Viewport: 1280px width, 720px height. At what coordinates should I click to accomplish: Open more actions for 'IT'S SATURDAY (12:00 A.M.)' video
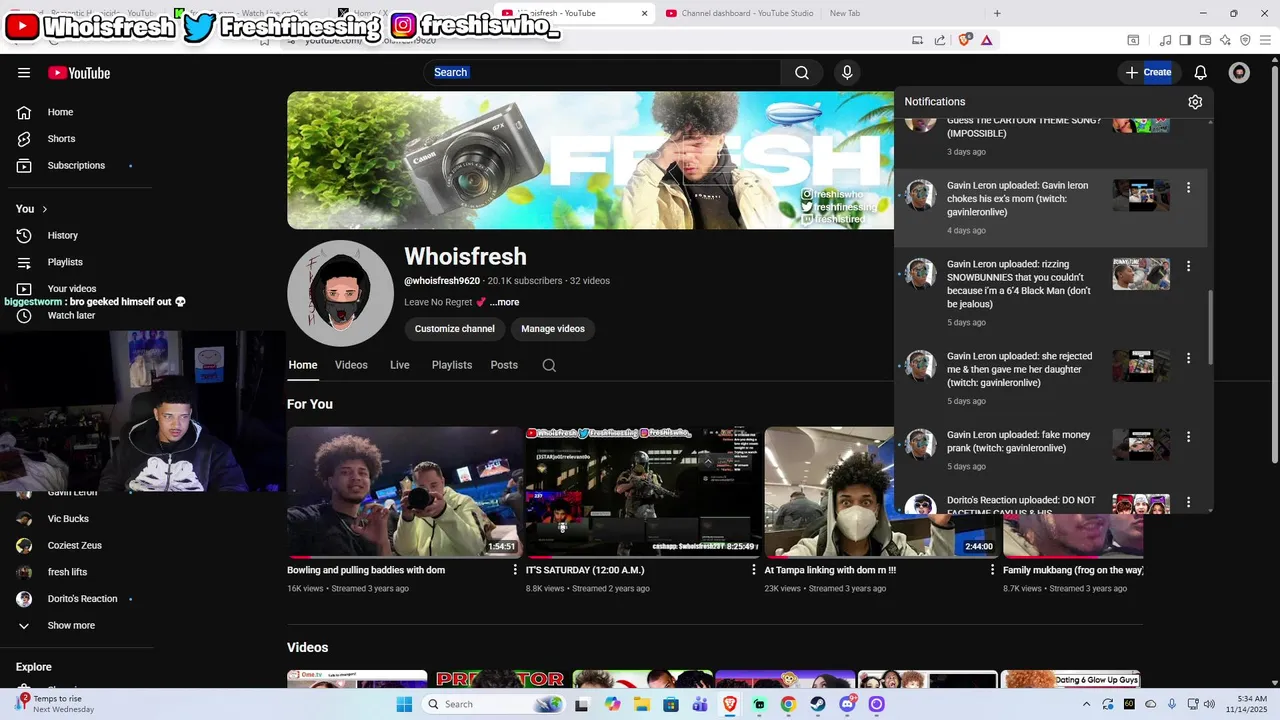tap(754, 570)
